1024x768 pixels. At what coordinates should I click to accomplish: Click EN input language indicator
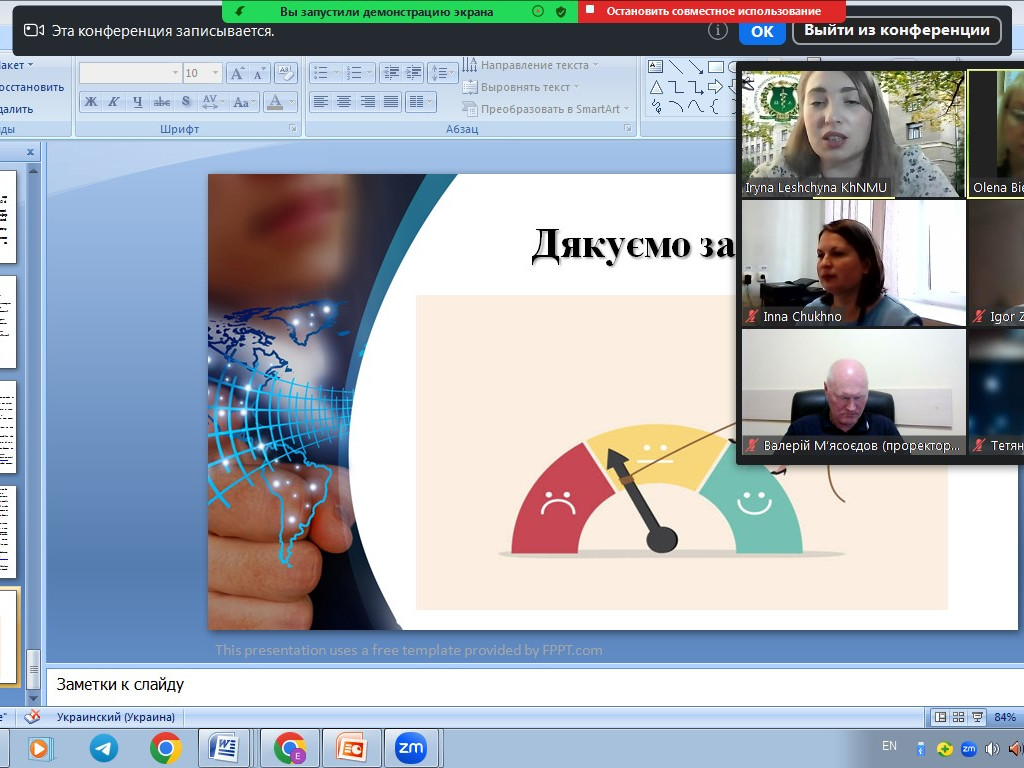[x=889, y=746]
